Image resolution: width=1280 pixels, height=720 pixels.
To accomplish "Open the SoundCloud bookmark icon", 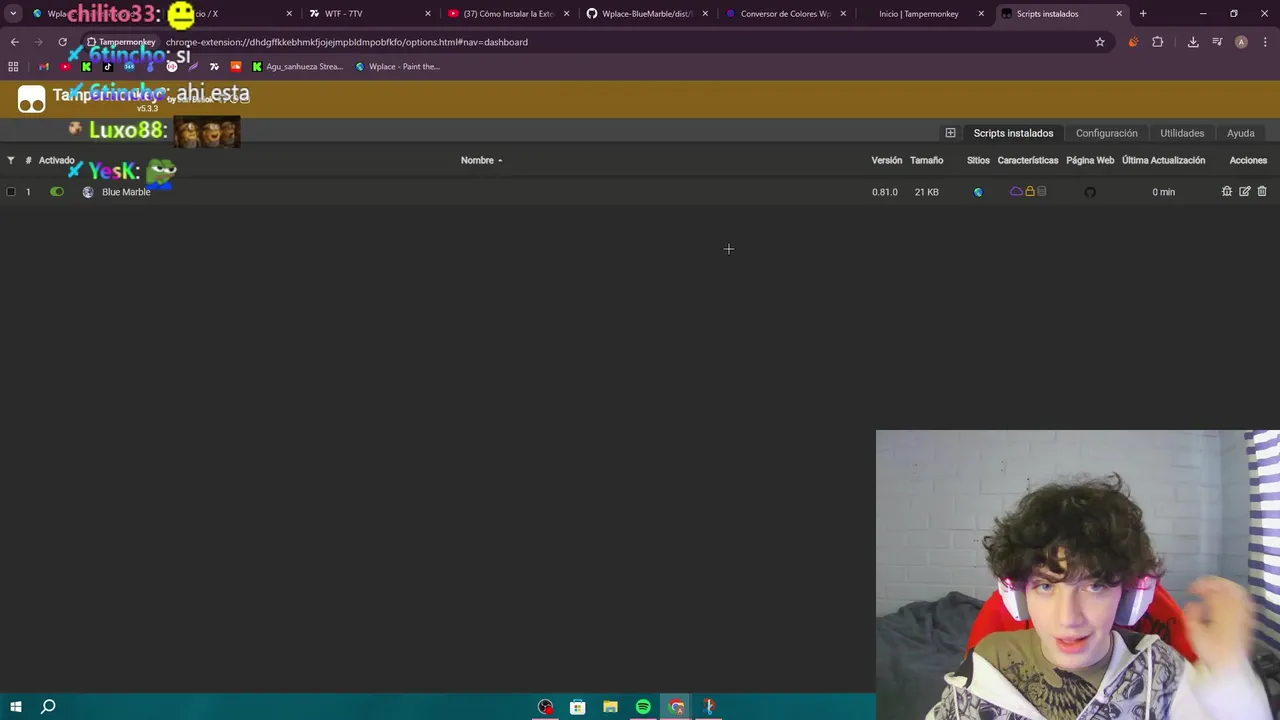I will pos(236,67).
